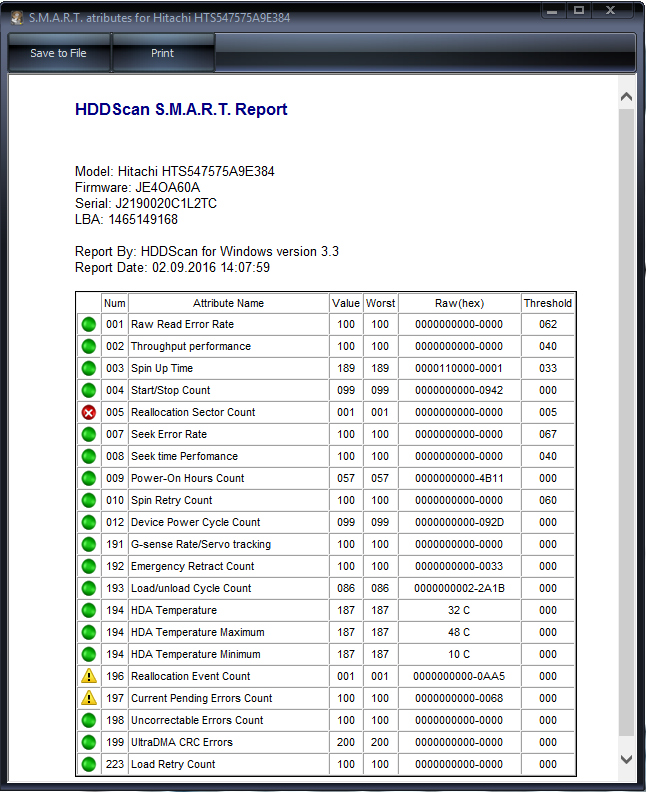
Task: Click green status icon for Raw Read Error Rate
Action: point(89,324)
